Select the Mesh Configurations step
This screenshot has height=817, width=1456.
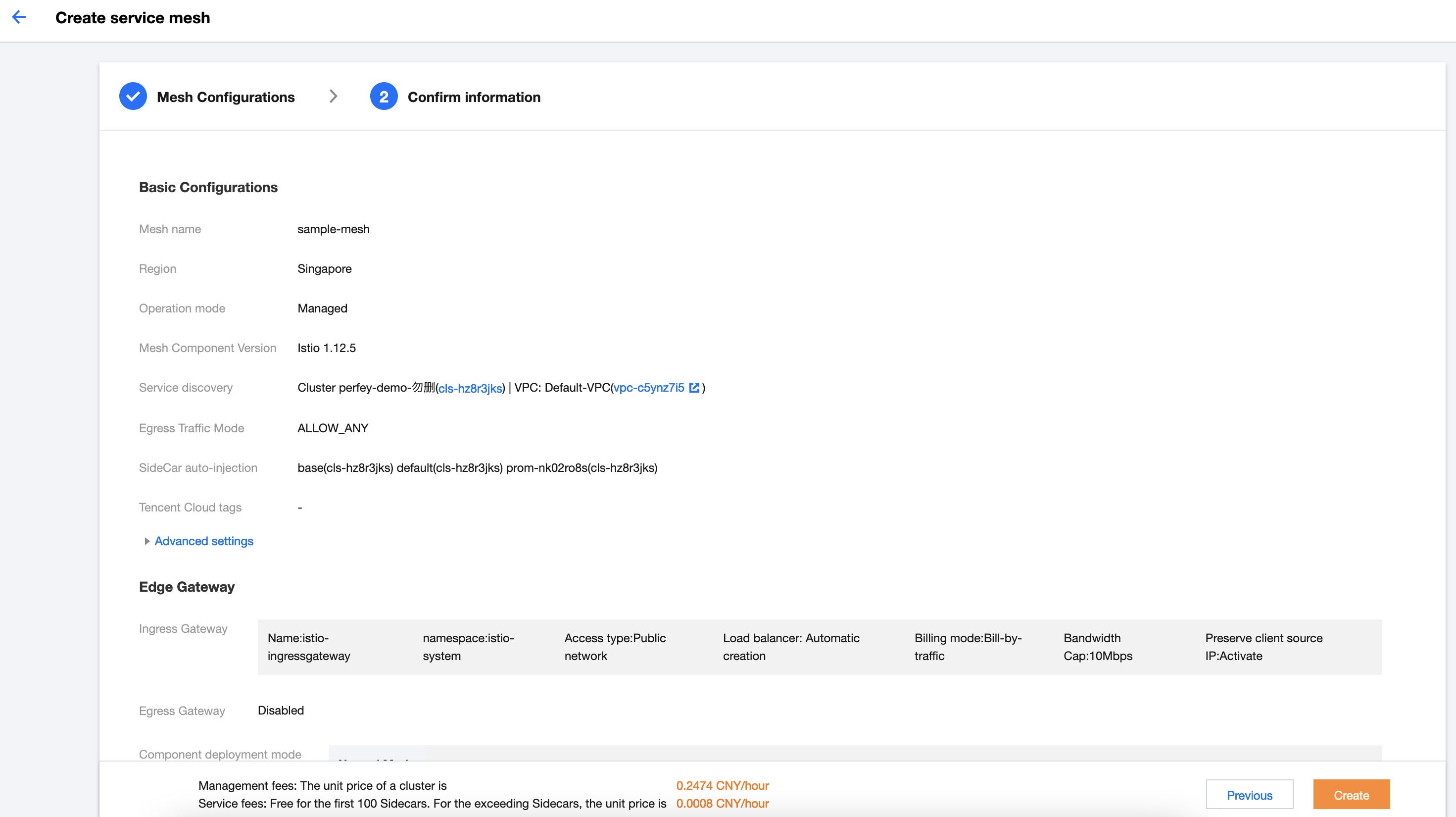pos(226,97)
